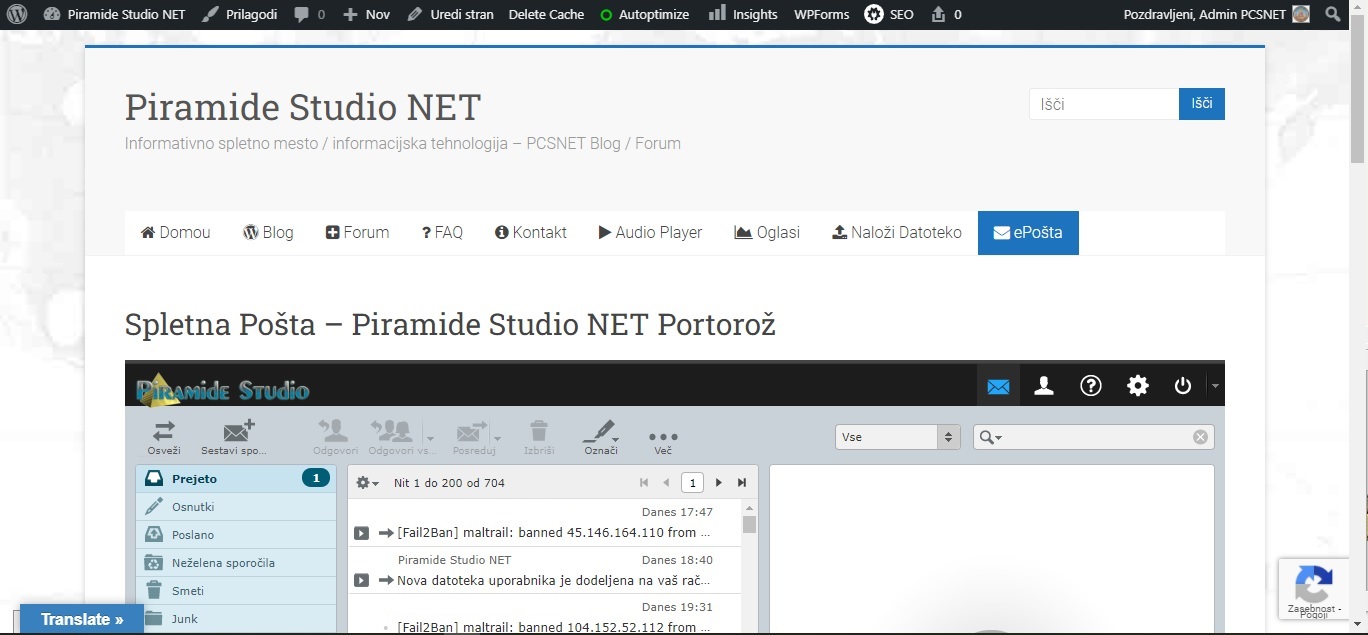Click the Piramide Studio webmail logo
Viewport: 1368px width, 635px height.
click(x=223, y=388)
